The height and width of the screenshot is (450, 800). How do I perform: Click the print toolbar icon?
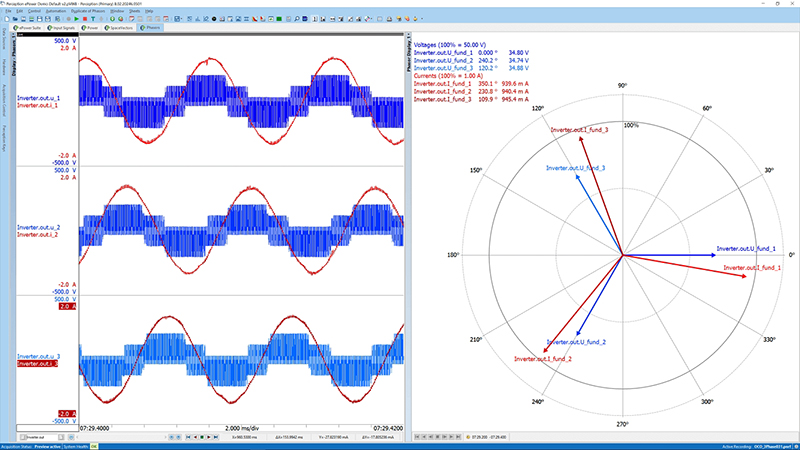click(389, 19)
